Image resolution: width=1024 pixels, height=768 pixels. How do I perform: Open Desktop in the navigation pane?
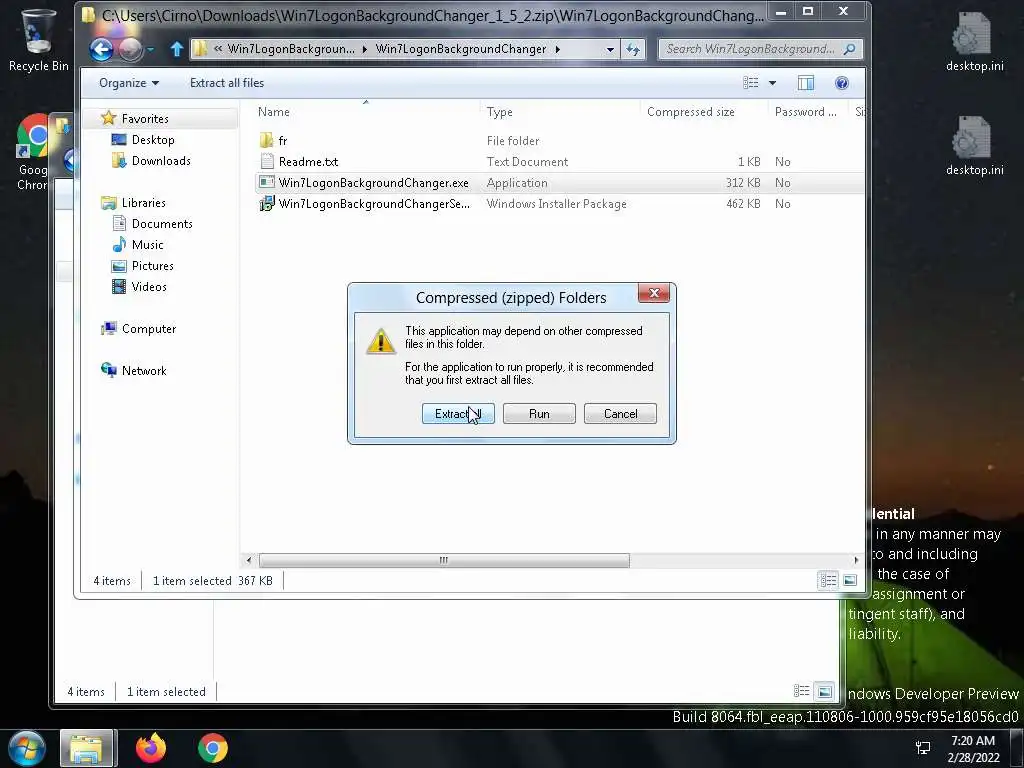click(153, 140)
